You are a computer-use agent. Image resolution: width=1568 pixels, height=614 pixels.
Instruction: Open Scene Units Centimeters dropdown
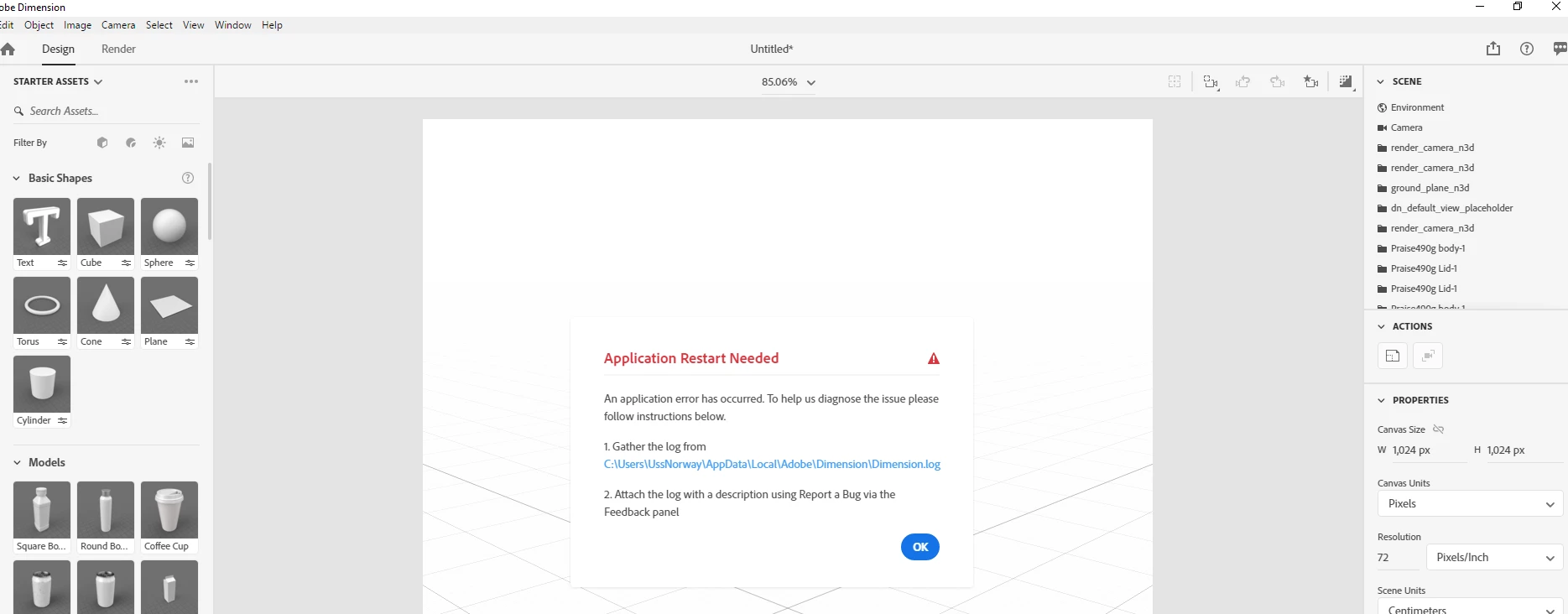1470,606
